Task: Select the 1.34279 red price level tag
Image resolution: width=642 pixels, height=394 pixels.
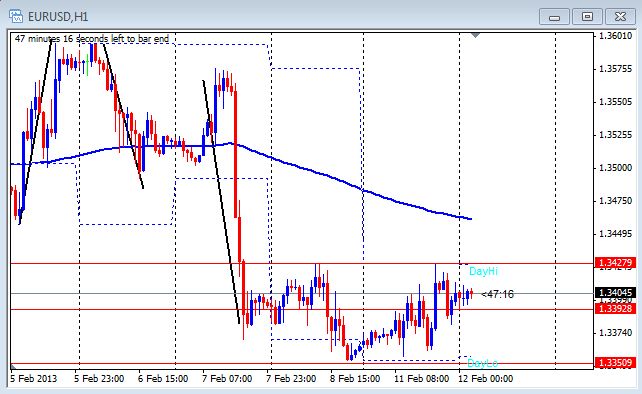Action: [615, 263]
